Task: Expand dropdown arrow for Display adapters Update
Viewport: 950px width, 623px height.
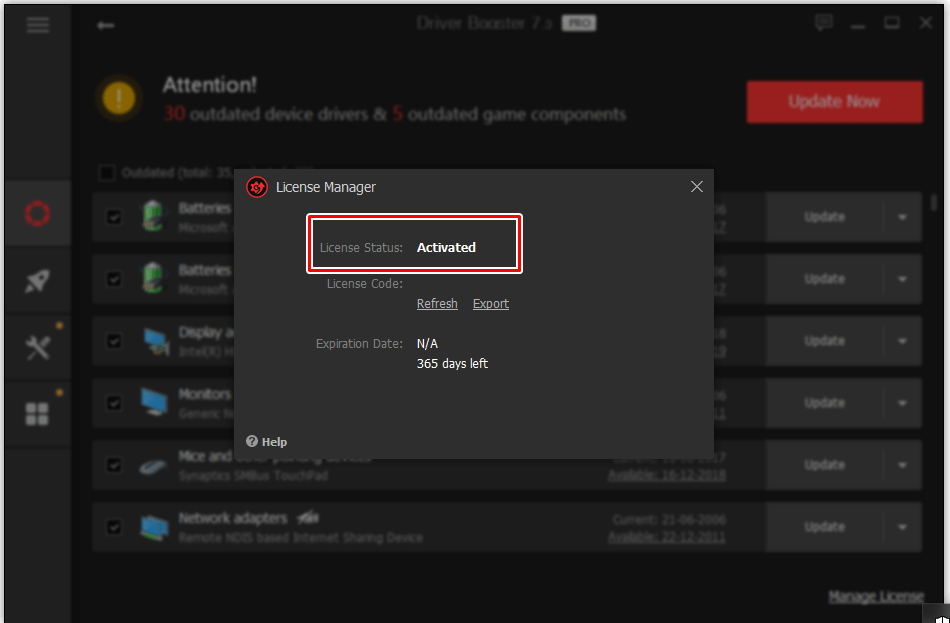Action: [x=902, y=341]
